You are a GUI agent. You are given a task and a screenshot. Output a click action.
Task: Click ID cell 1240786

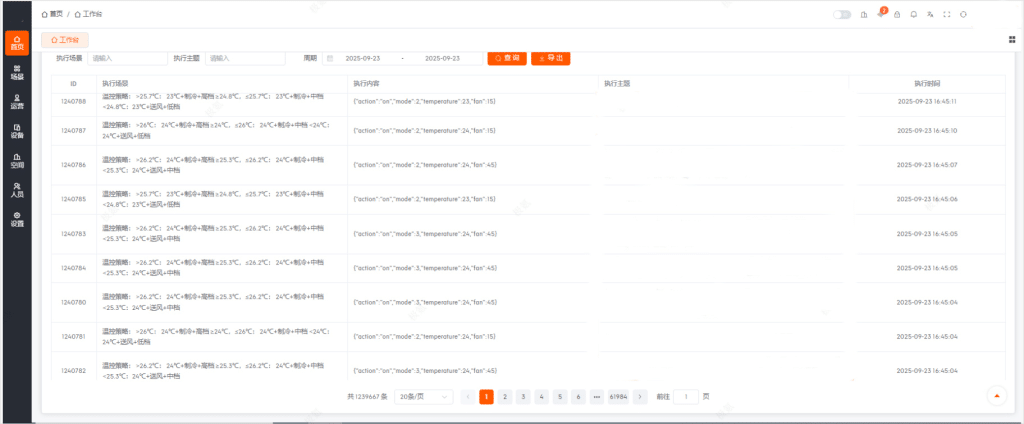click(74, 165)
